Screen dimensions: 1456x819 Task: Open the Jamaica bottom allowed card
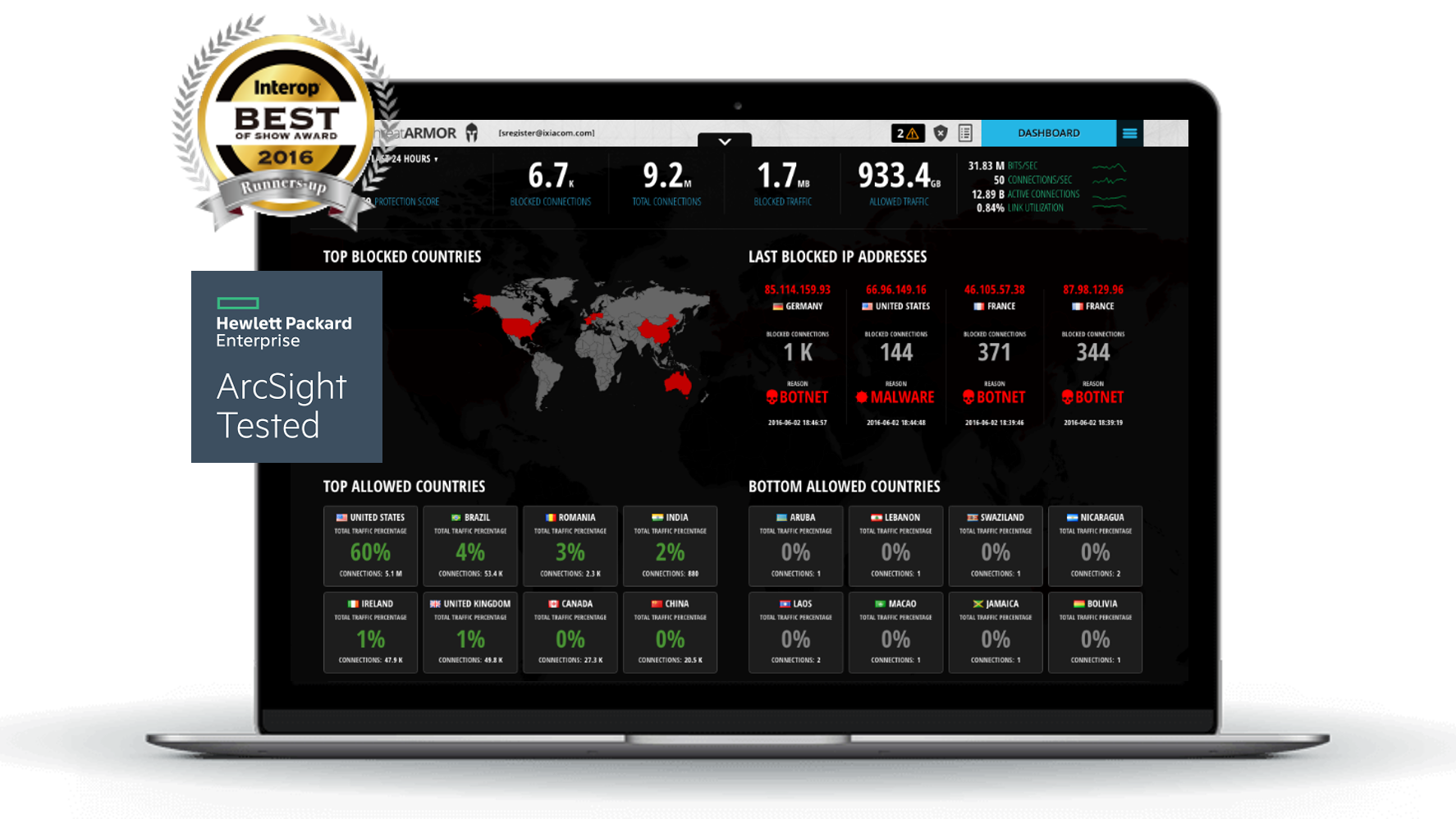point(996,633)
